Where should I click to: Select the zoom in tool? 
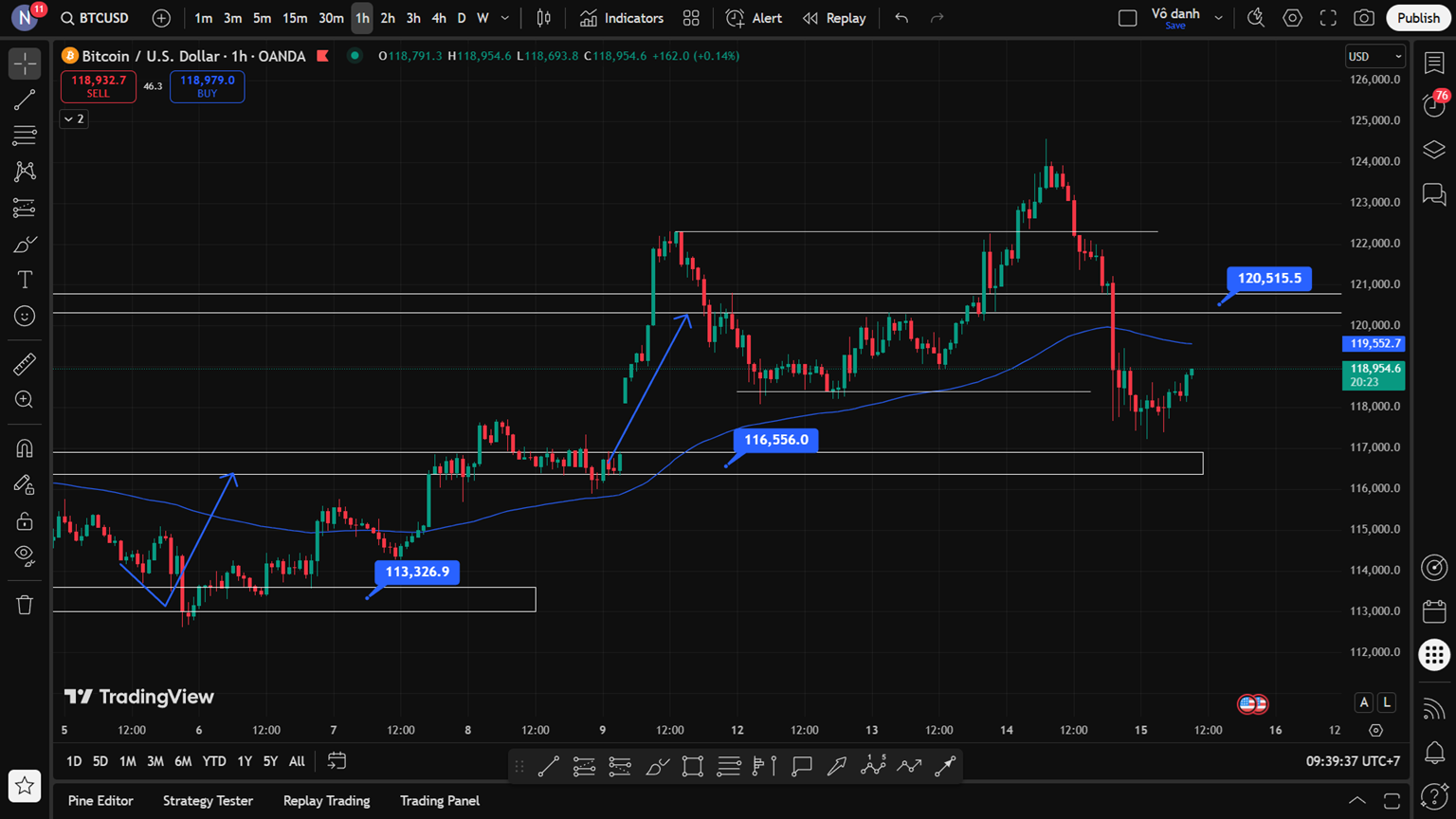pyautogui.click(x=25, y=399)
